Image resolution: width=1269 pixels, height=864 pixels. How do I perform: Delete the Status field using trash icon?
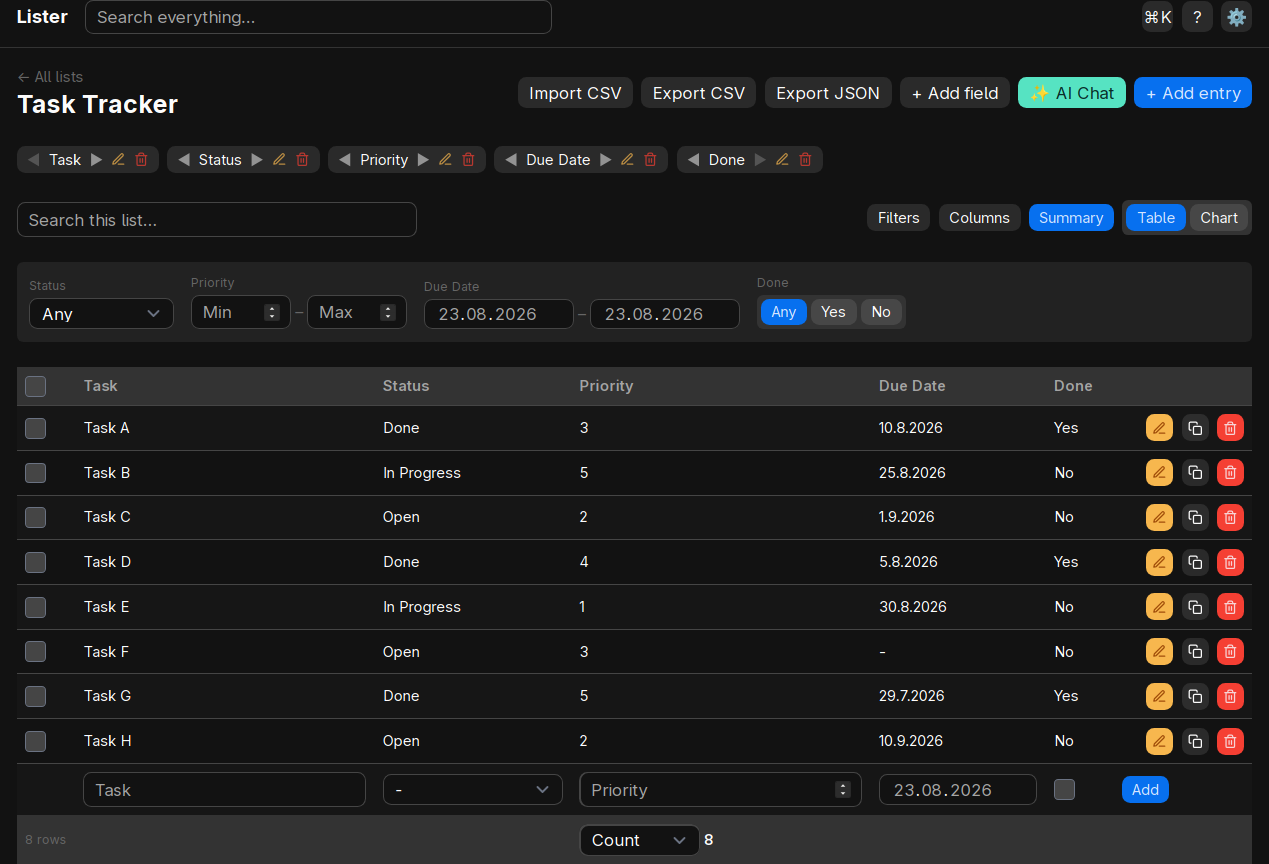[302, 160]
